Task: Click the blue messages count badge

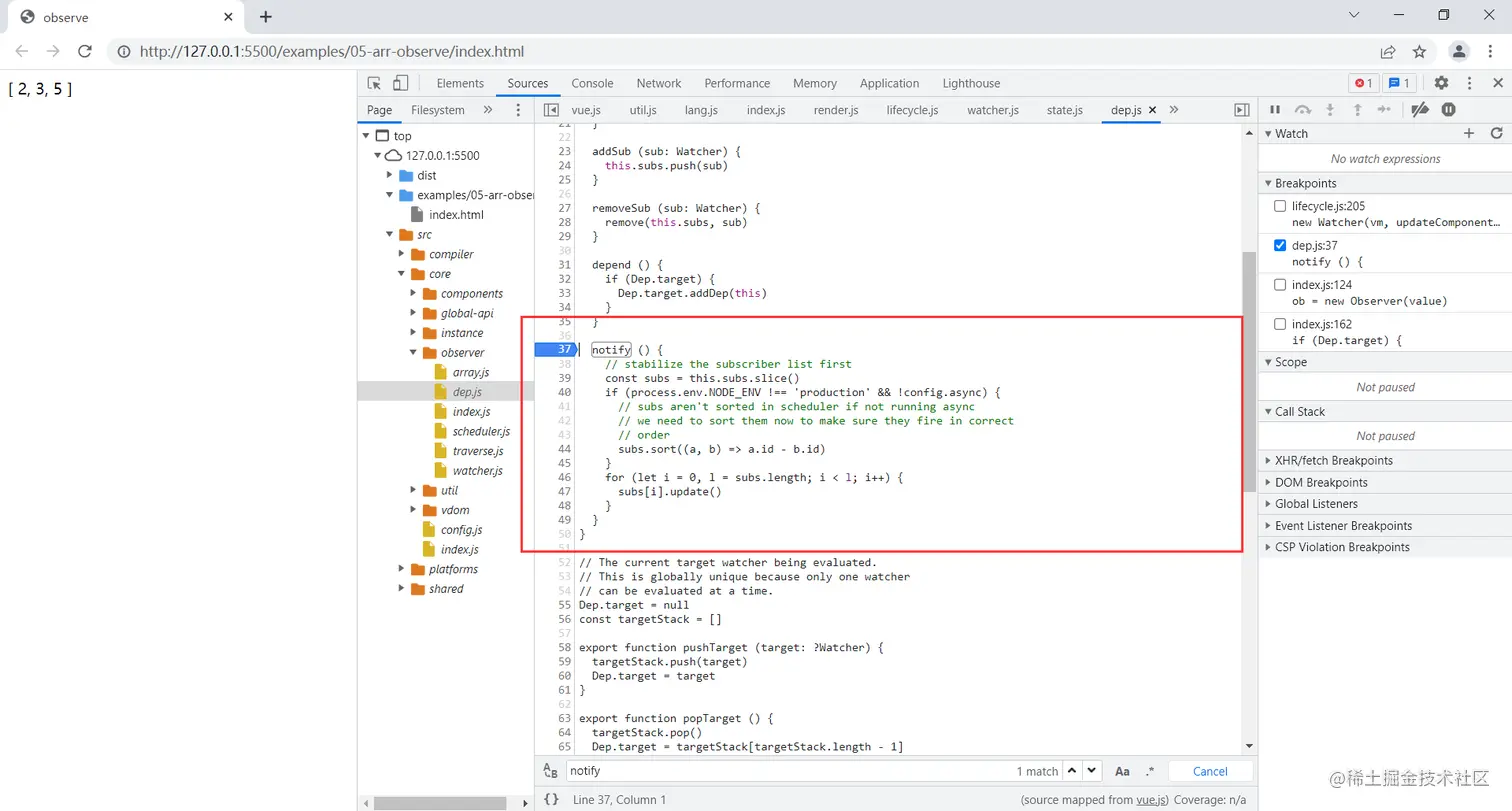Action: coord(1400,83)
